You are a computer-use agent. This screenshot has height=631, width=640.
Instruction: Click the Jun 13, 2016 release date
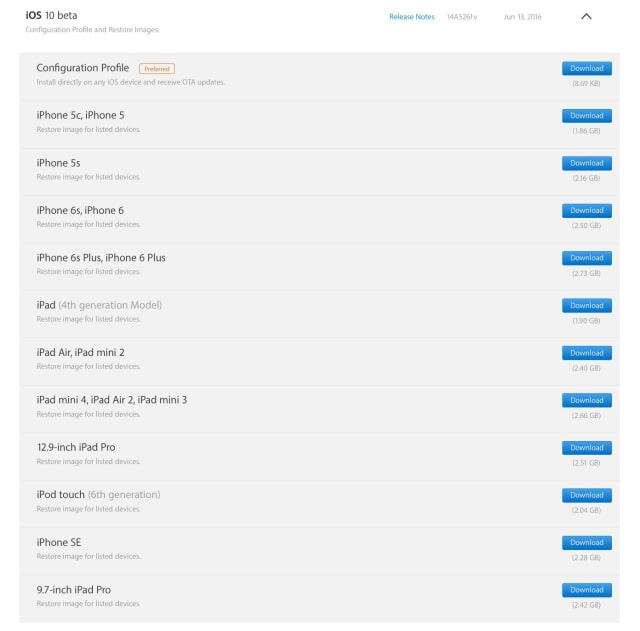[x=522, y=17]
